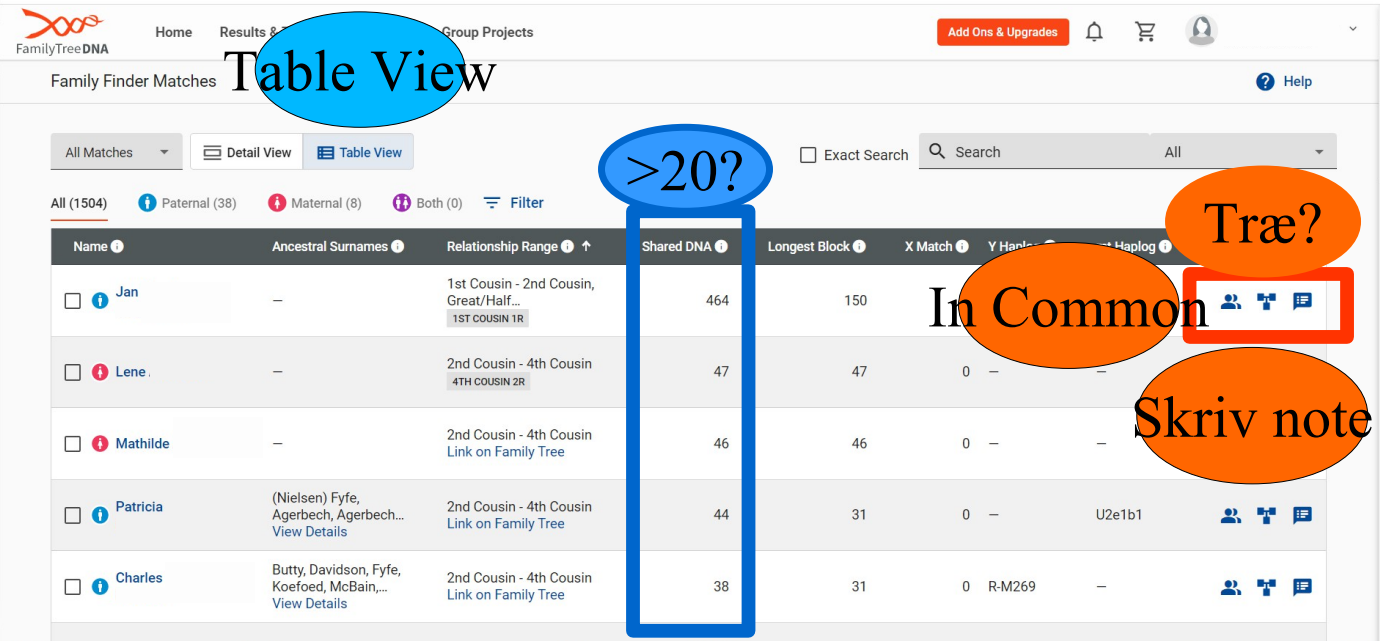Go to the Home menu
Image resolution: width=1380 pixels, height=641 pixels.
173,32
